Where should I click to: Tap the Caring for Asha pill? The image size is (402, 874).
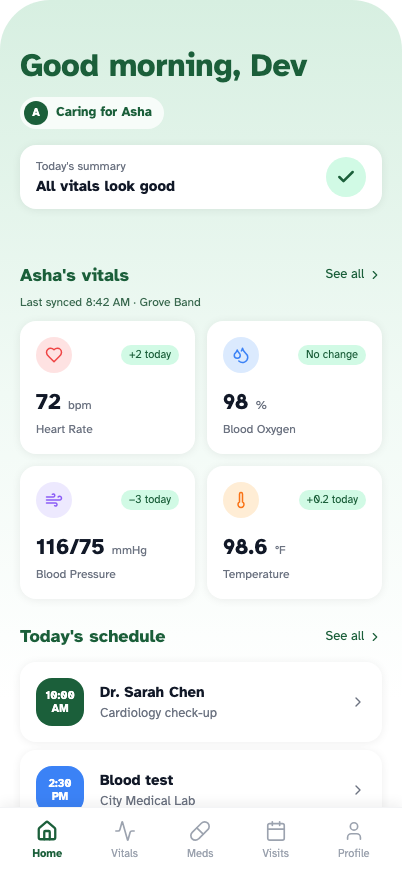pyautogui.click(x=92, y=113)
